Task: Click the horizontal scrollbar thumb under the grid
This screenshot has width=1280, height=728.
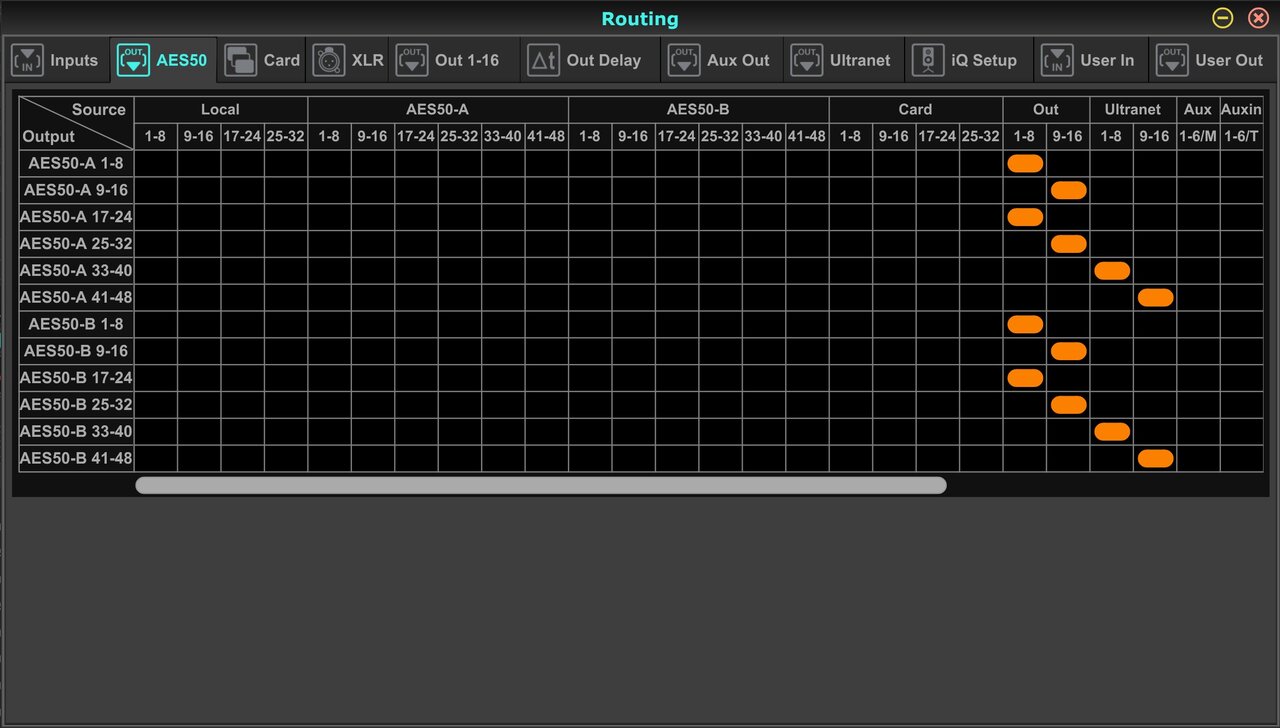Action: coord(541,485)
